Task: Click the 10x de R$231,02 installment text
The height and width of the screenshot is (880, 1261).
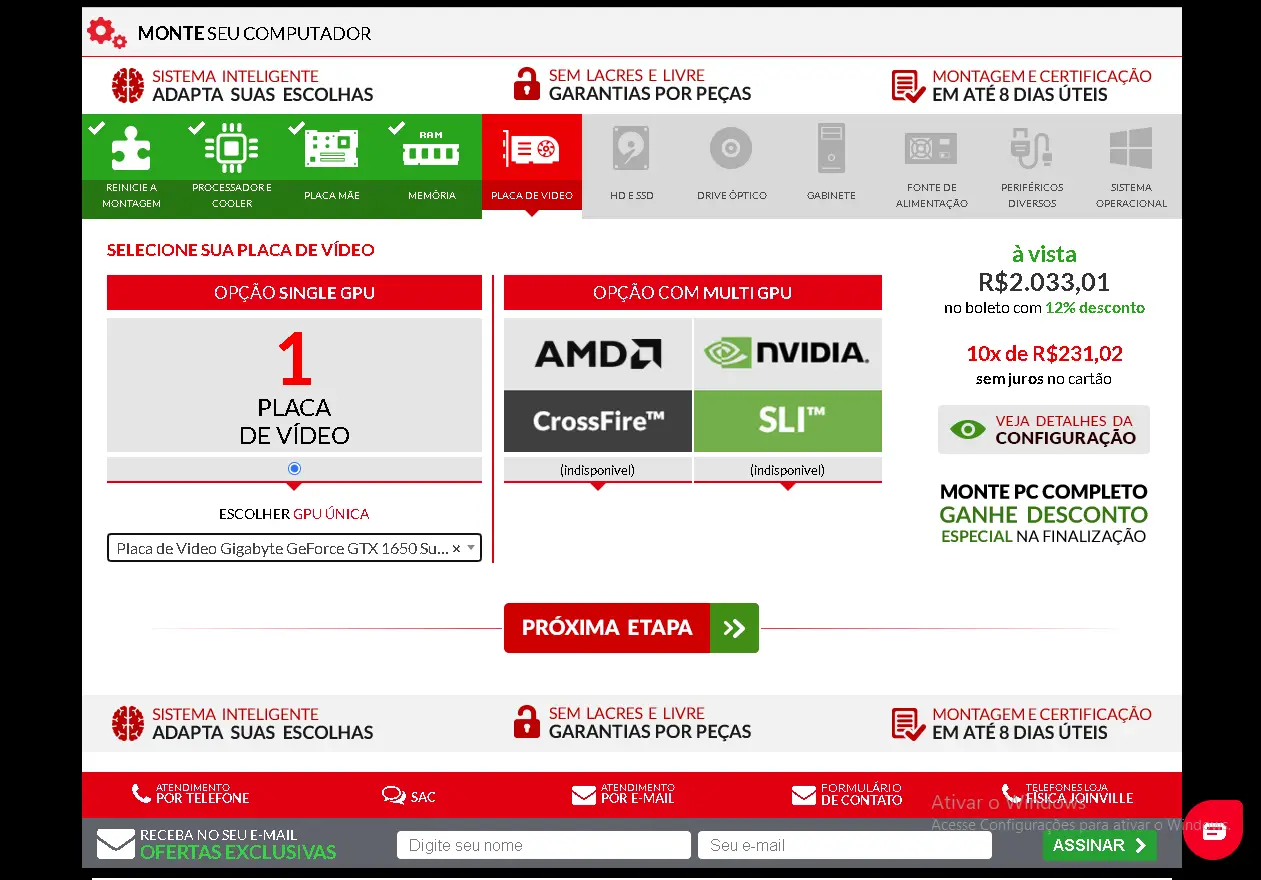Action: (1044, 353)
